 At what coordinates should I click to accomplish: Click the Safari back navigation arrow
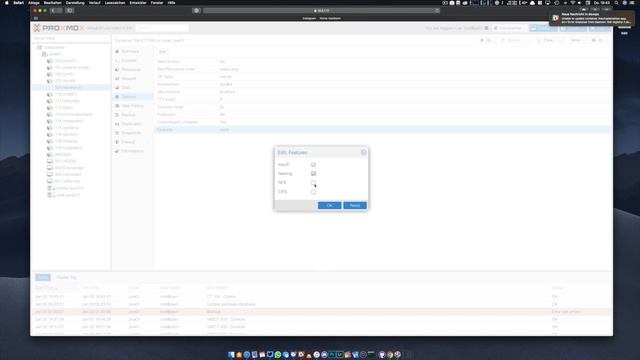click(53, 11)
